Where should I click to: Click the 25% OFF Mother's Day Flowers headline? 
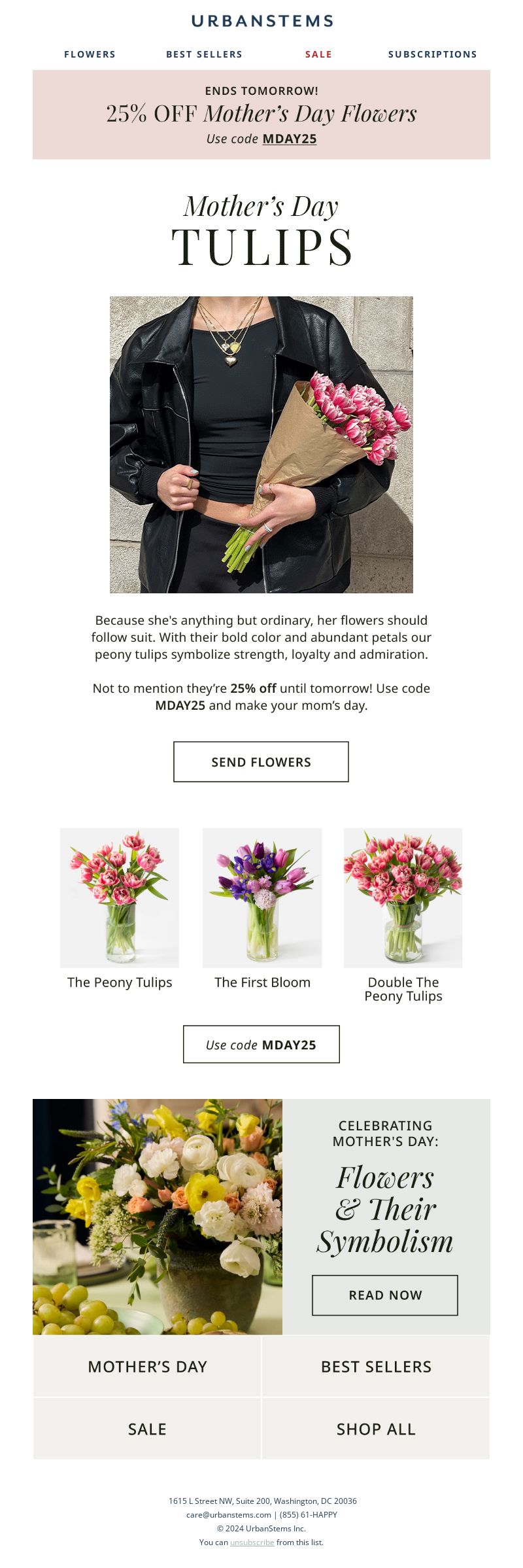pyautogui.click(x=261, y=114)
